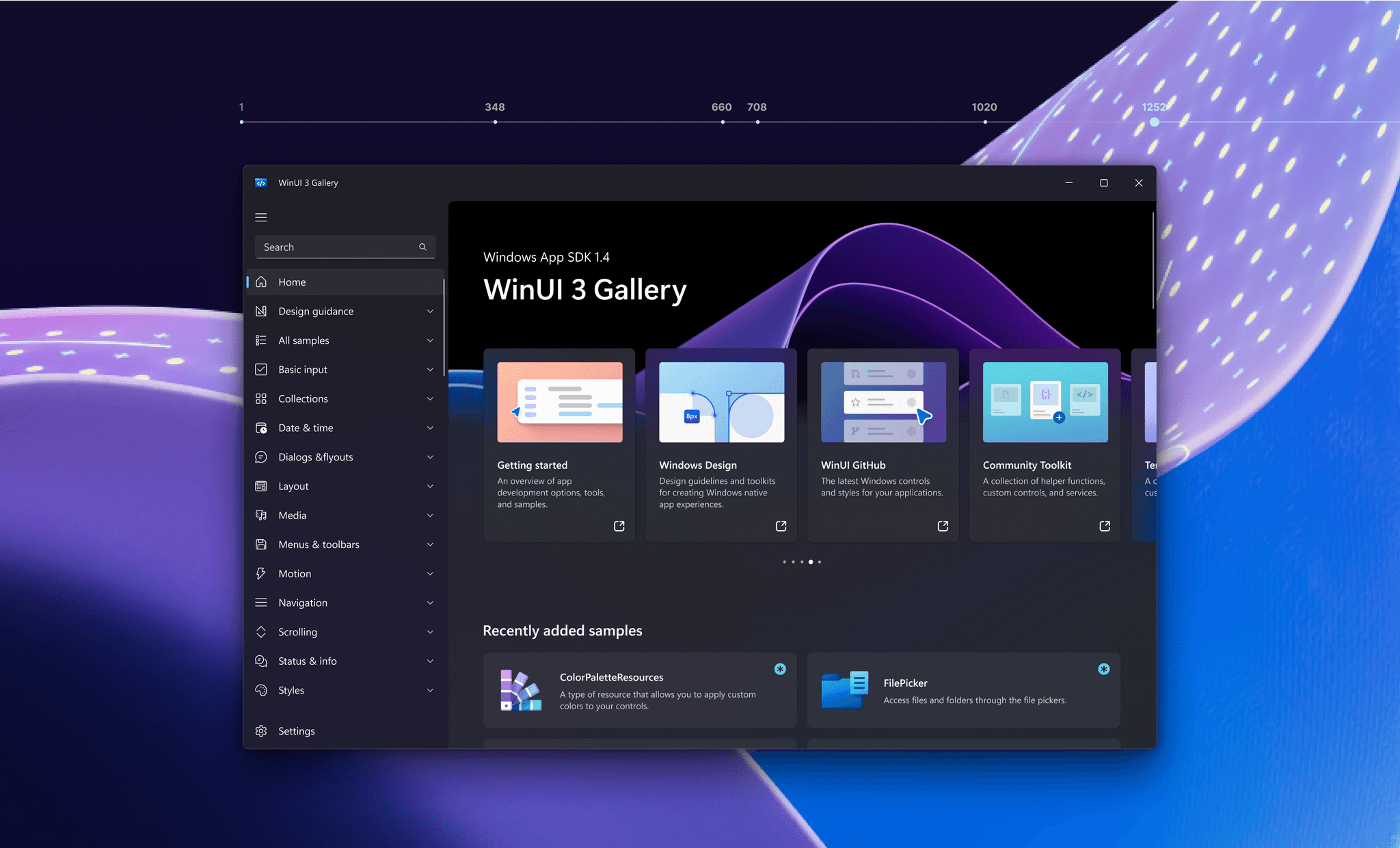Expand the Design guidance chevron

pyautogui.click(x=430, y=312)
